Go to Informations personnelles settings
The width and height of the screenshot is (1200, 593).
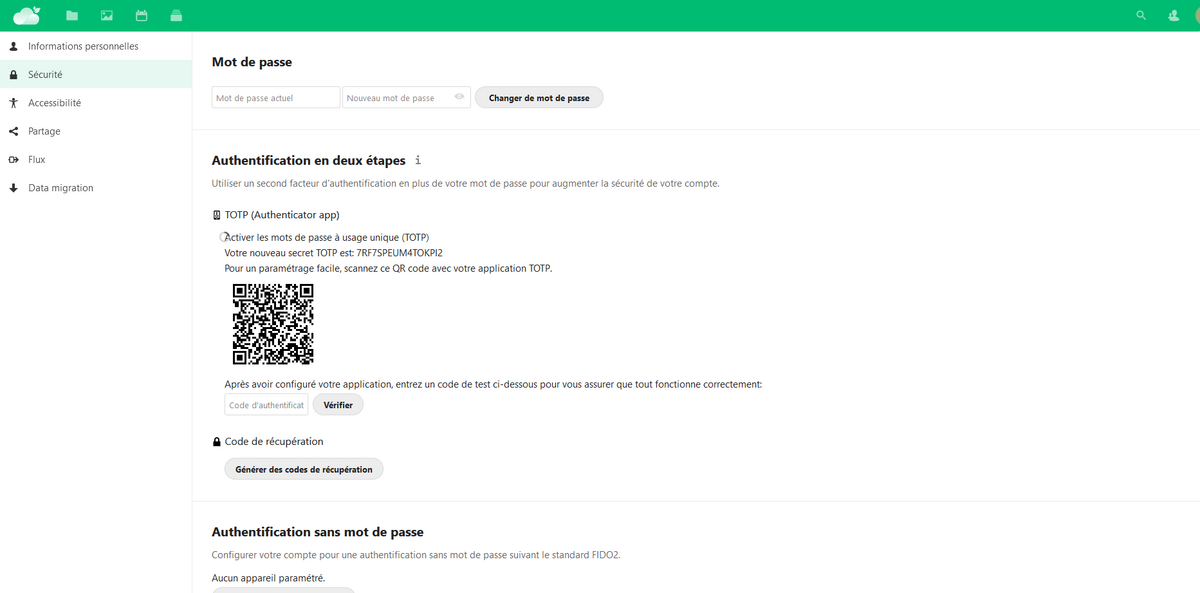point(96,46)
